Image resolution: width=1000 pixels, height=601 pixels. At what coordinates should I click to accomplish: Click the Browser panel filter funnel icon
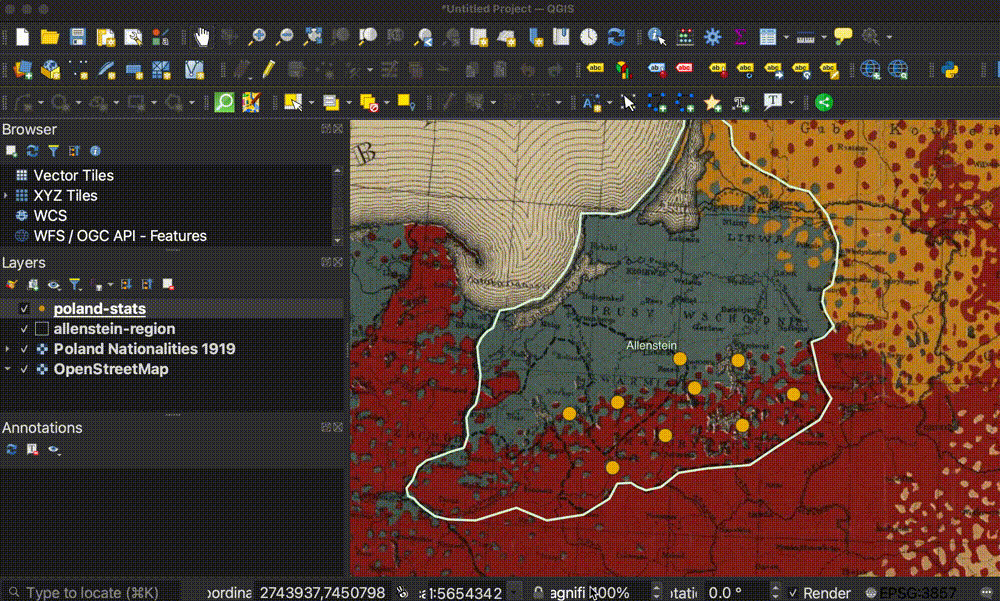point(54,151)
